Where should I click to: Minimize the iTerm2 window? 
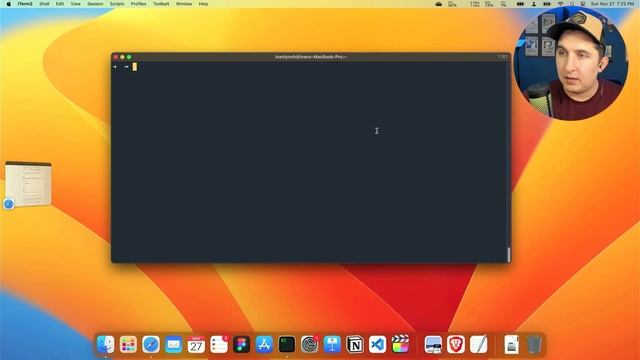[x=122, y=57]
